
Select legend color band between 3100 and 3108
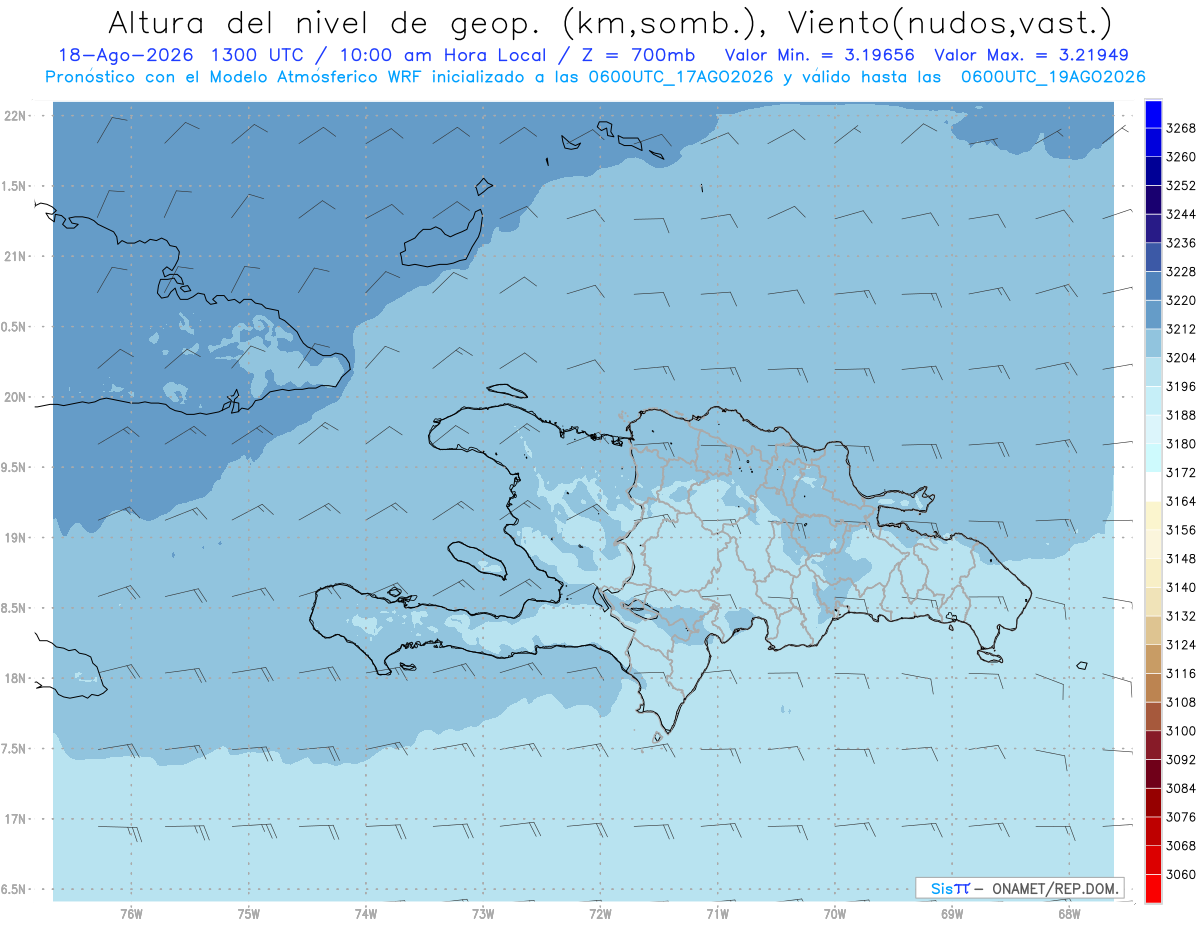click(x=1153, y=716)
